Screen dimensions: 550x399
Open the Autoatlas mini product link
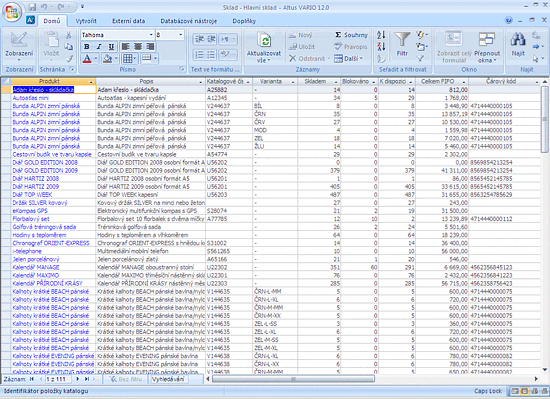pos(31,98)
